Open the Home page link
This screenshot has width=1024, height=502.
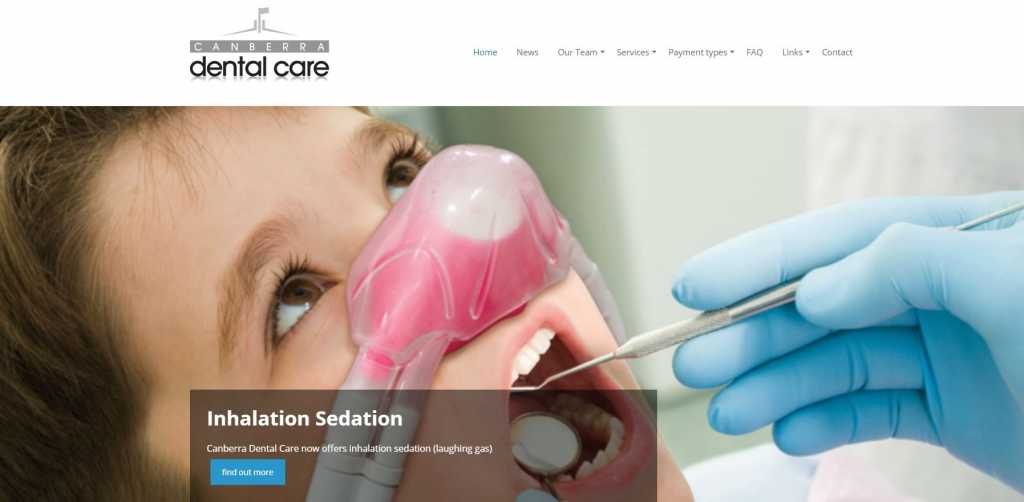(485, 52)
